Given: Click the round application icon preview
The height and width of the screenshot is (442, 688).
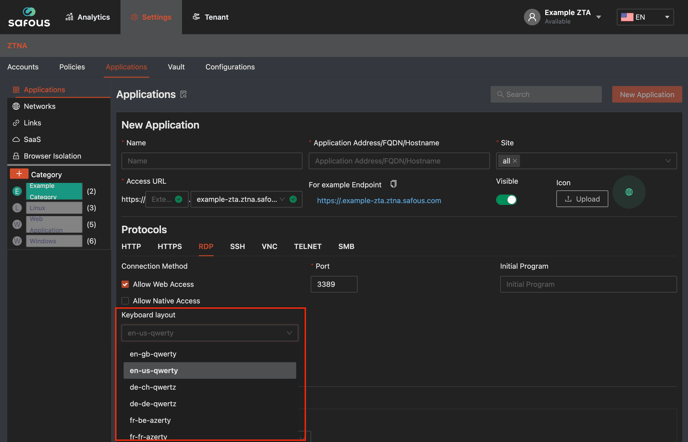Looking at the screenshot, I should (628, 192).
